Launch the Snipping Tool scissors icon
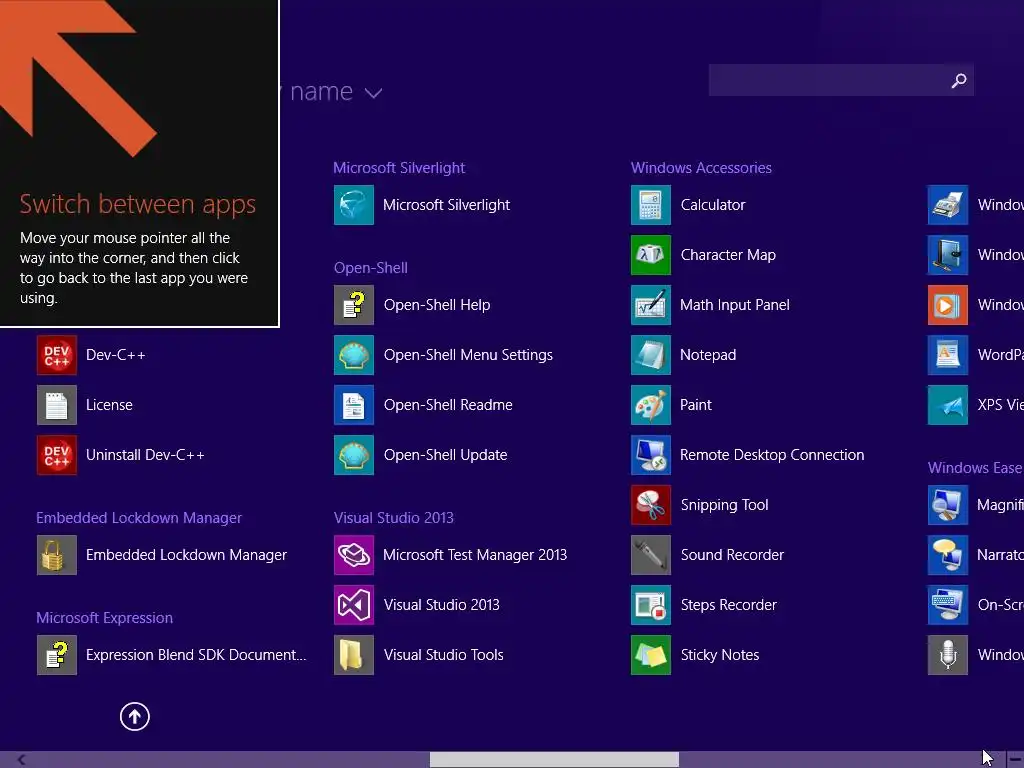This screenshot has height=768, width=1024. (x=651, y=505)
